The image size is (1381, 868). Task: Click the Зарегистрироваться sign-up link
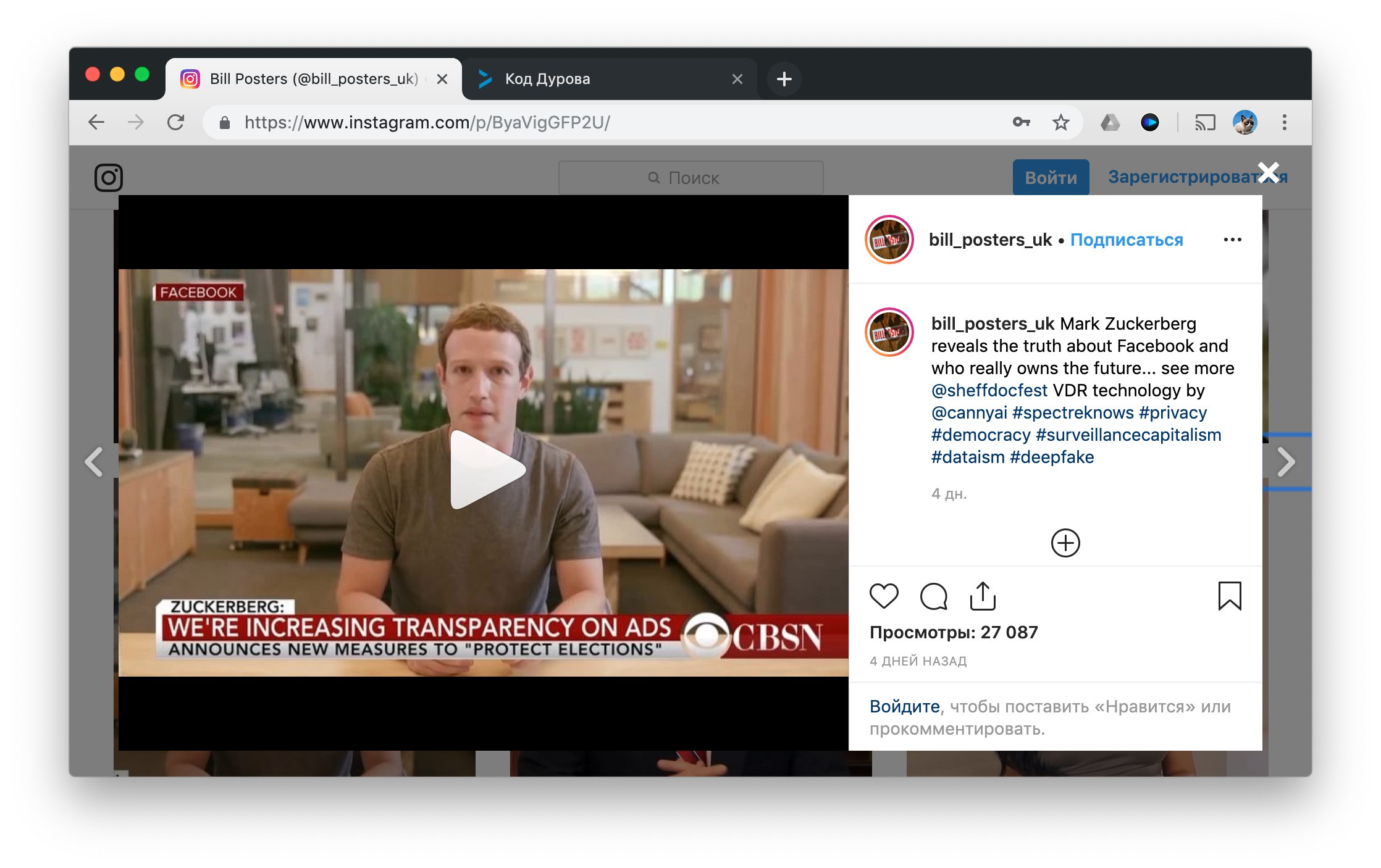(1198, 177)
